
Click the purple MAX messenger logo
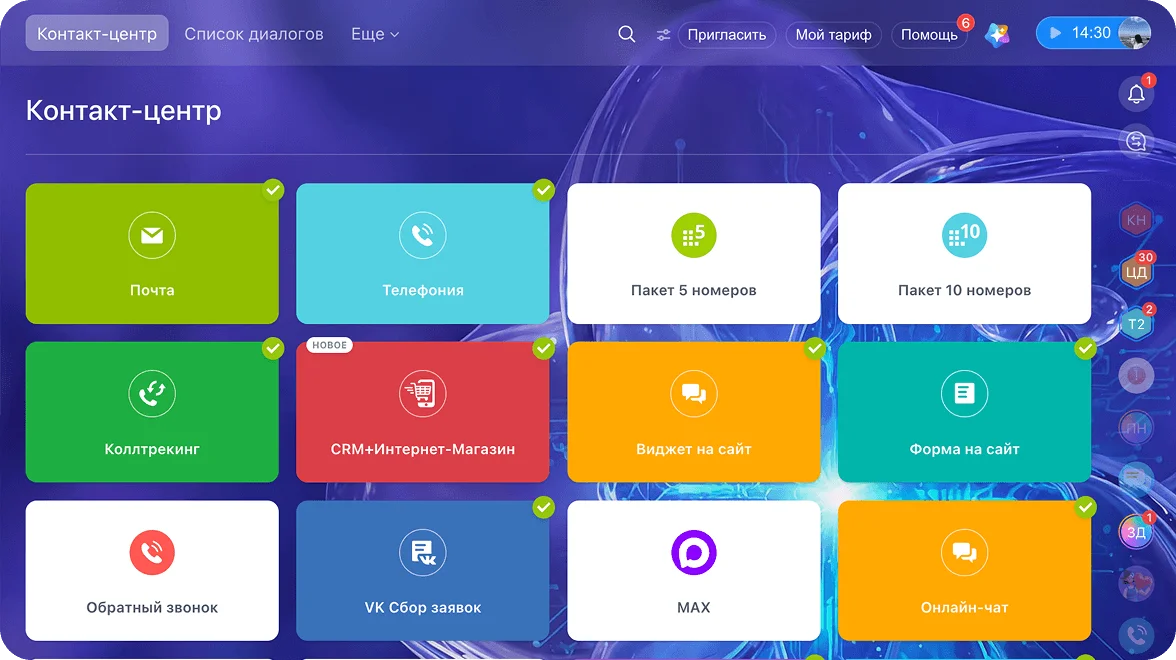[694, 553]
